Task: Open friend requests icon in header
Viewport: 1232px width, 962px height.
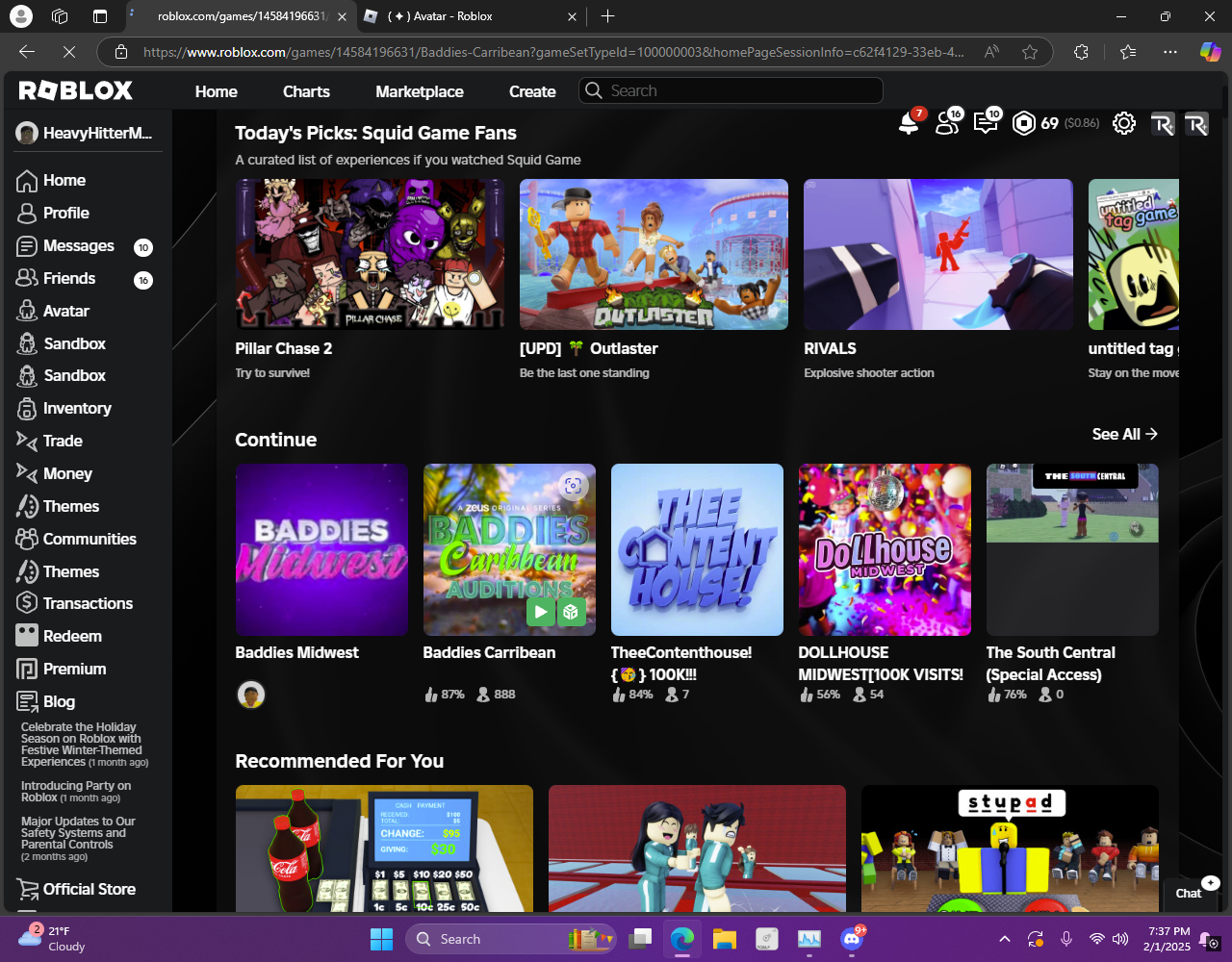Action: [947, 123]
